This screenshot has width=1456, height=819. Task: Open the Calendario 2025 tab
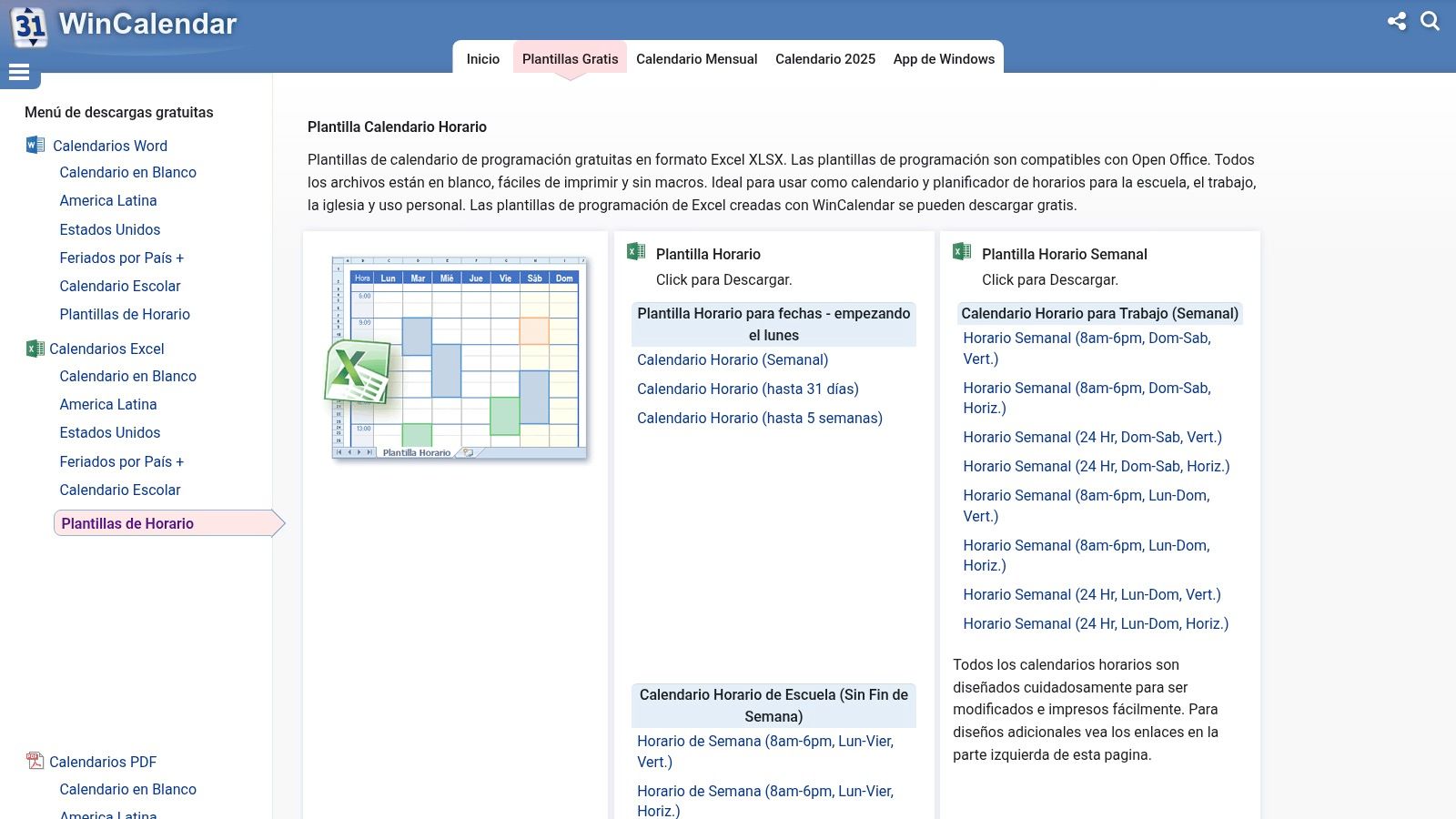[824, 58]
